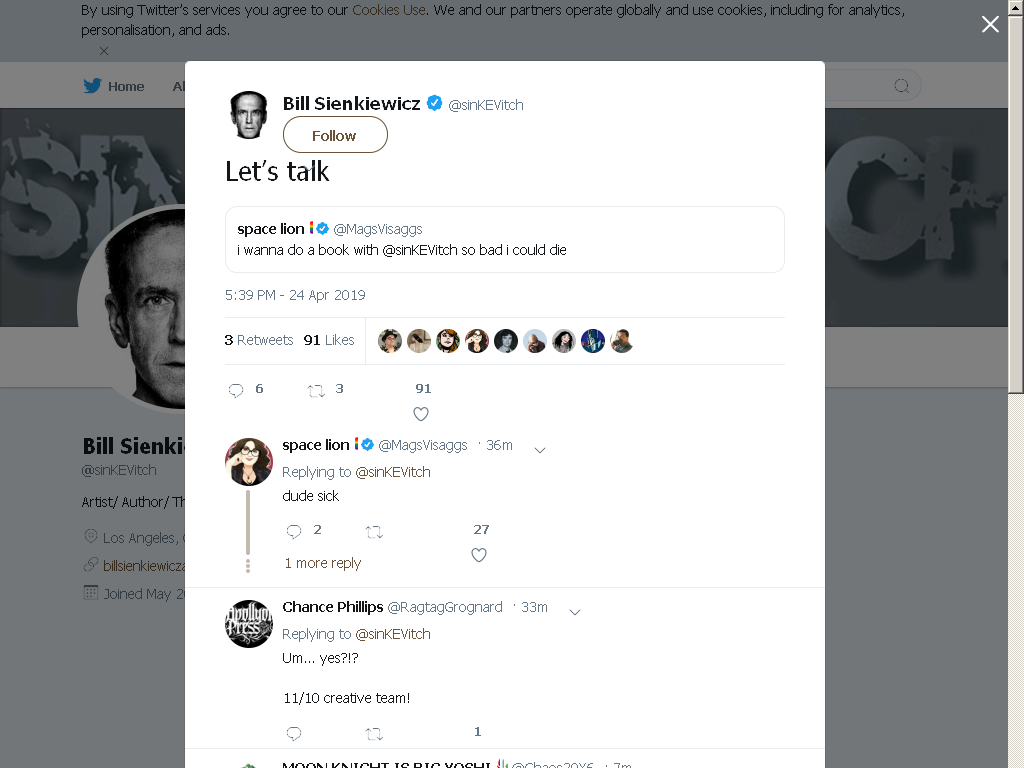Open dropdown arrow on Chance Phillips's reply
This screenshot has height=768, width=1024.
click(575, 611)
